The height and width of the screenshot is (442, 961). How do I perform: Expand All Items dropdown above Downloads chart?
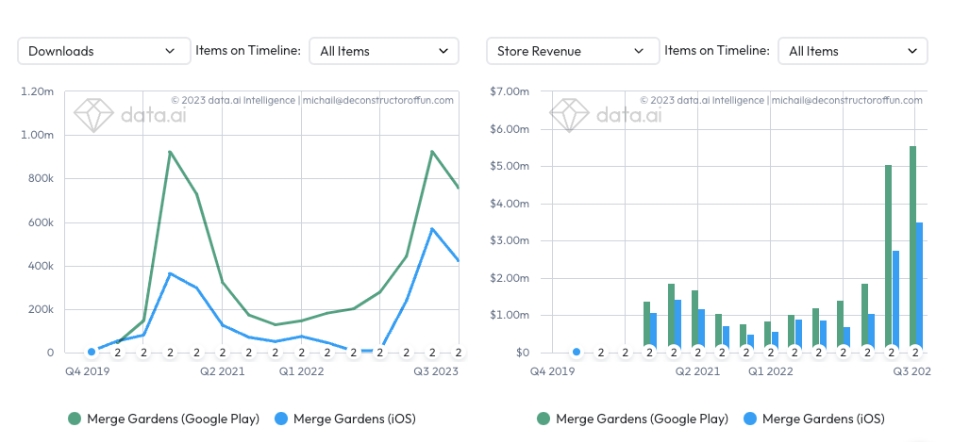click(x=384, y=51)
